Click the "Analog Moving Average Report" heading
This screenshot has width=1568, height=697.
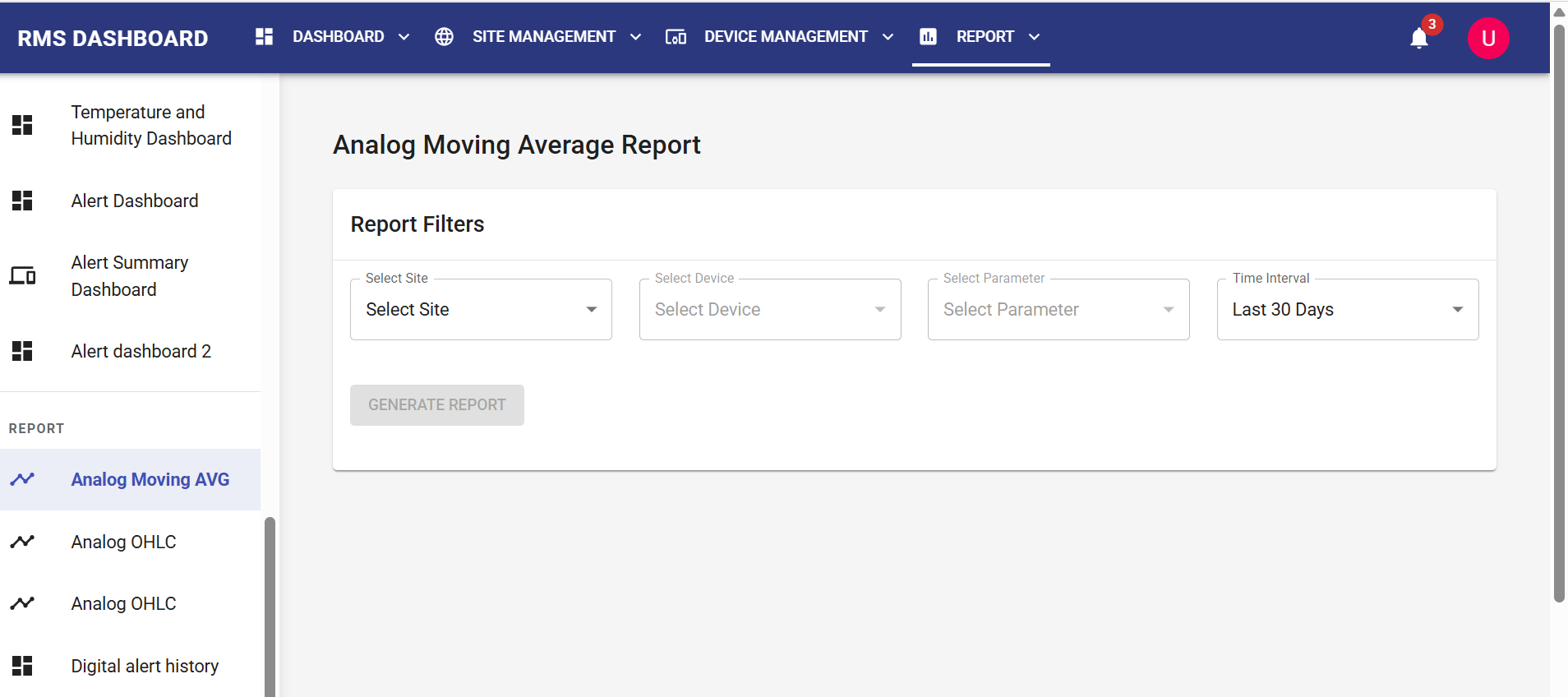point(516,145)
